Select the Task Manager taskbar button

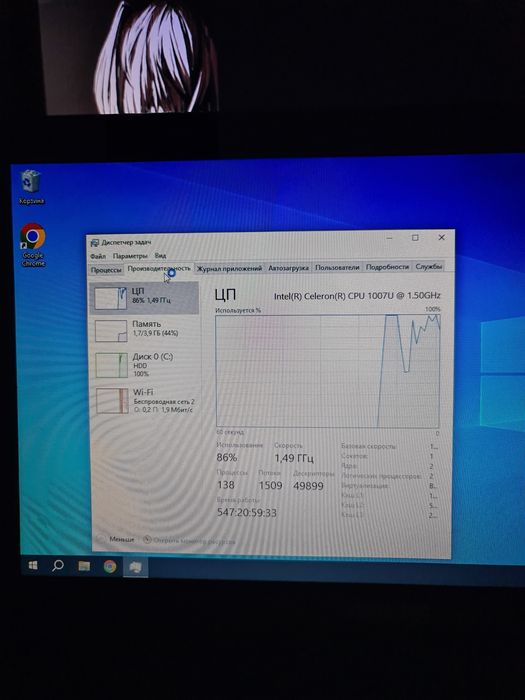pyautogui.click(x=136, y=567)
